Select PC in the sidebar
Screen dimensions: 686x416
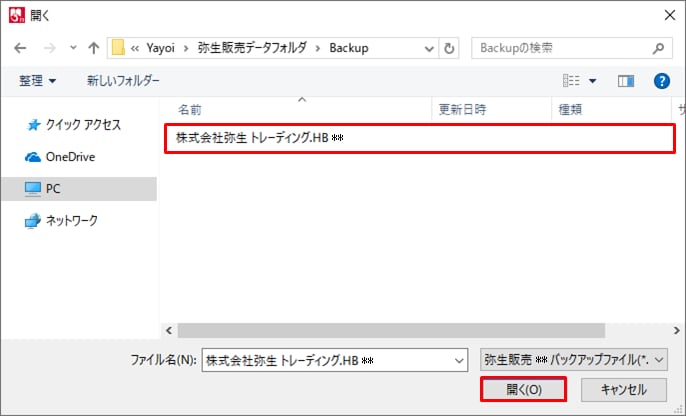[79, 189]
